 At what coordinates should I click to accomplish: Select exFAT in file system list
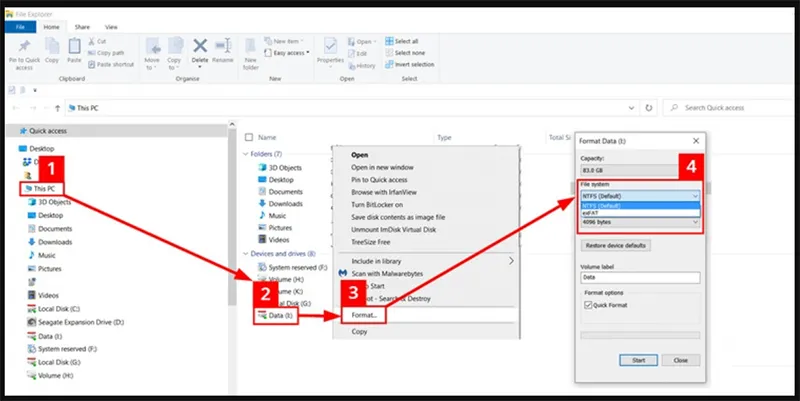(640, 213)
